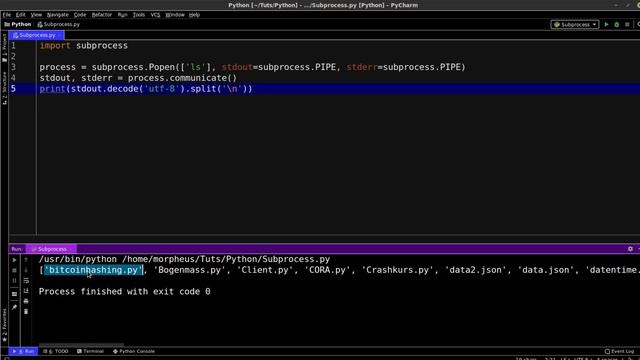
Task: Clear all console output with trash icon
Action: point(26,311)
